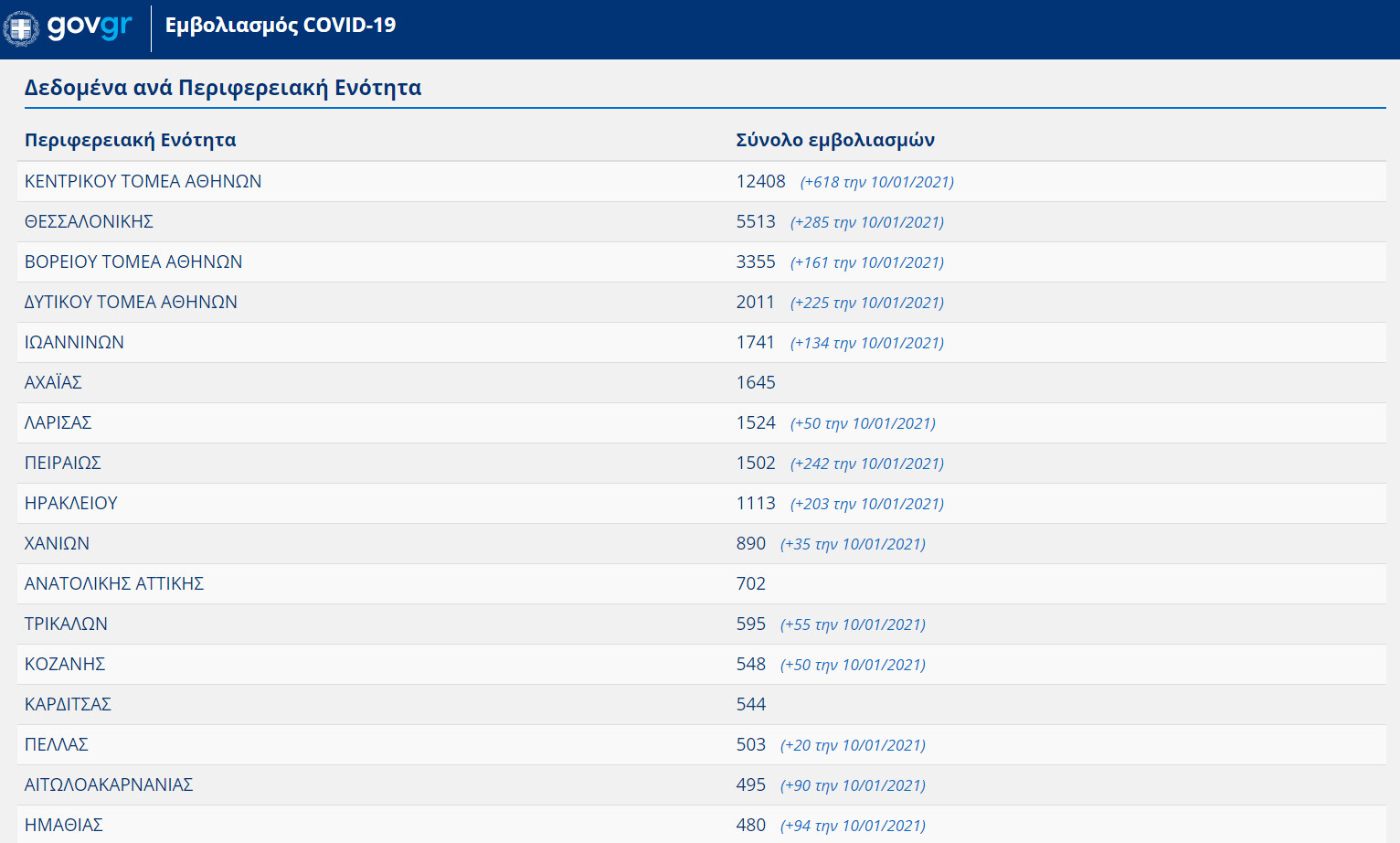This screenshot has height=843, width=1400.
Task: Click the ΔΥΤΙΚΟΥ ΤΟΜΕΑ ΑΘΗΝΩΝ entry
Action: [x=131, y=303]
